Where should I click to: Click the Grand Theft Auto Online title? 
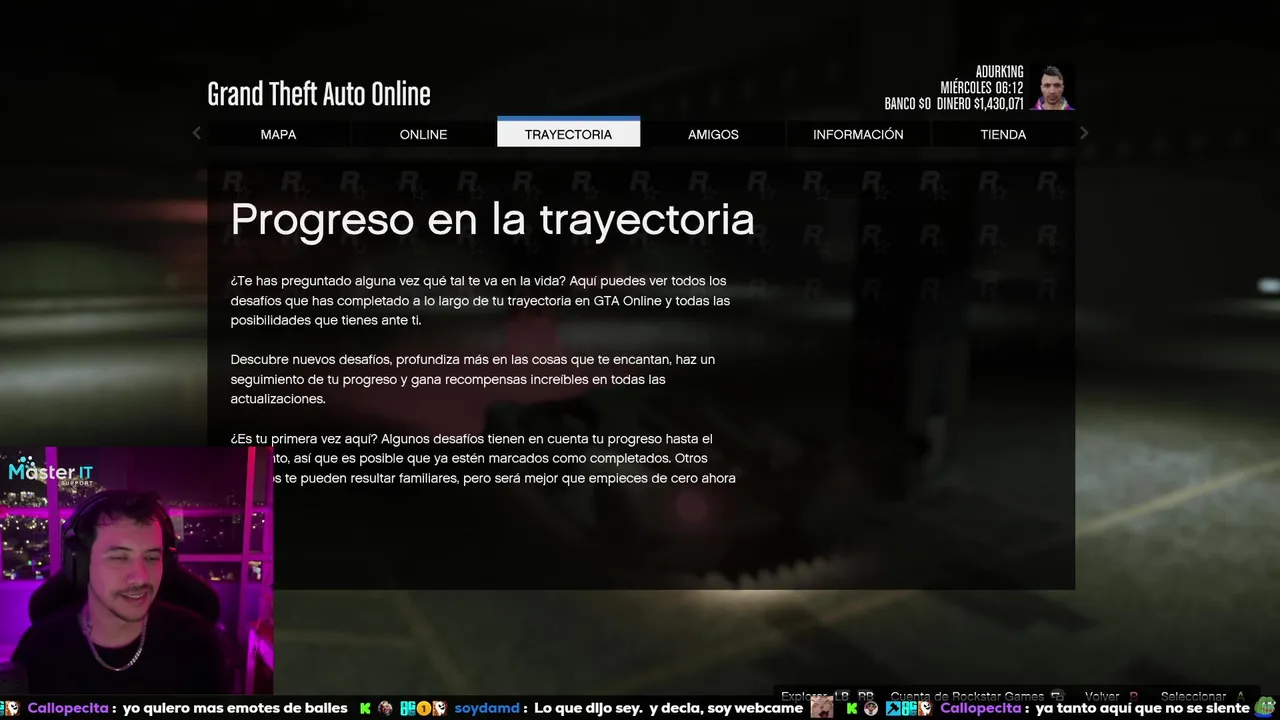[319, 94]
